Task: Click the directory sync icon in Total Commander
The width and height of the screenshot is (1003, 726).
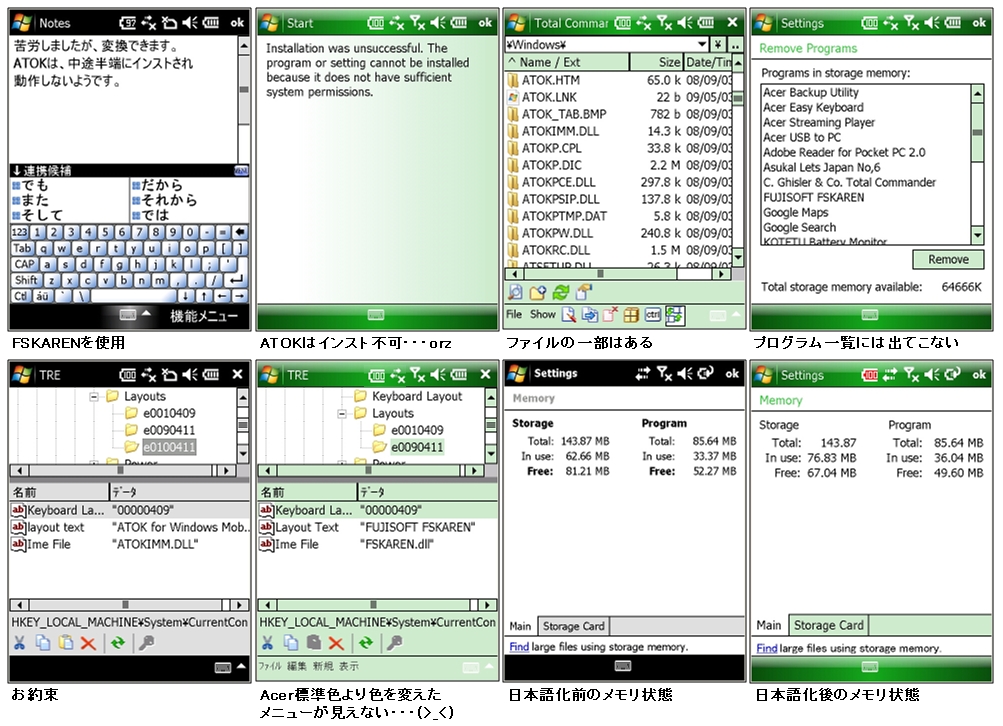Action: tap(674, 315)
